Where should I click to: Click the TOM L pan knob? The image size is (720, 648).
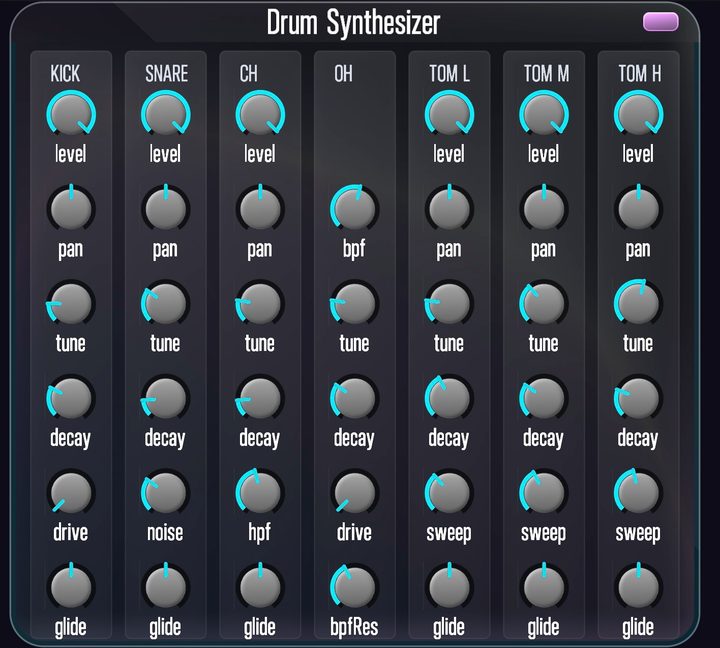pos(449,208)
